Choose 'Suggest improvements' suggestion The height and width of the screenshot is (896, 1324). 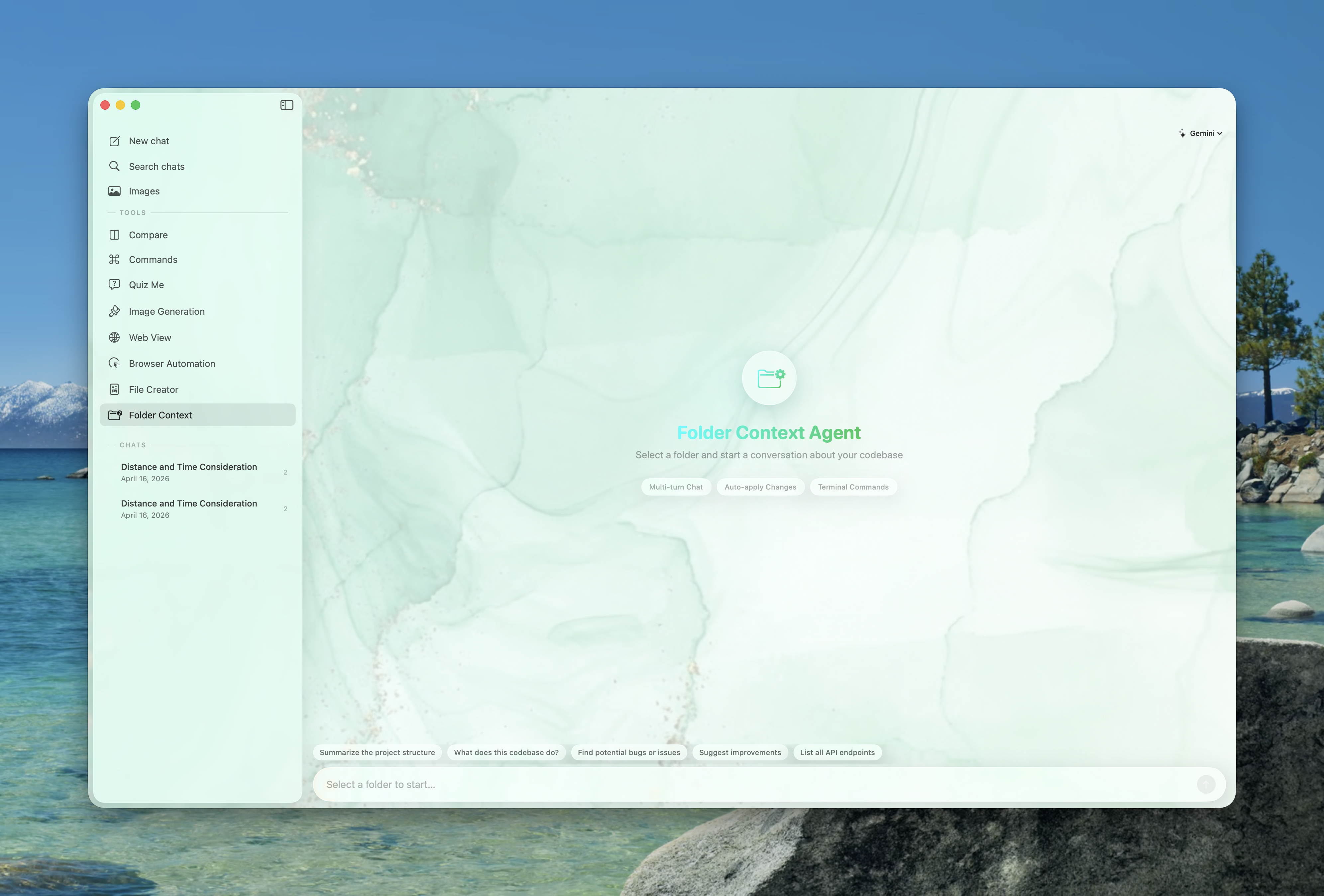pyautogui.click(x=740, y=752)
